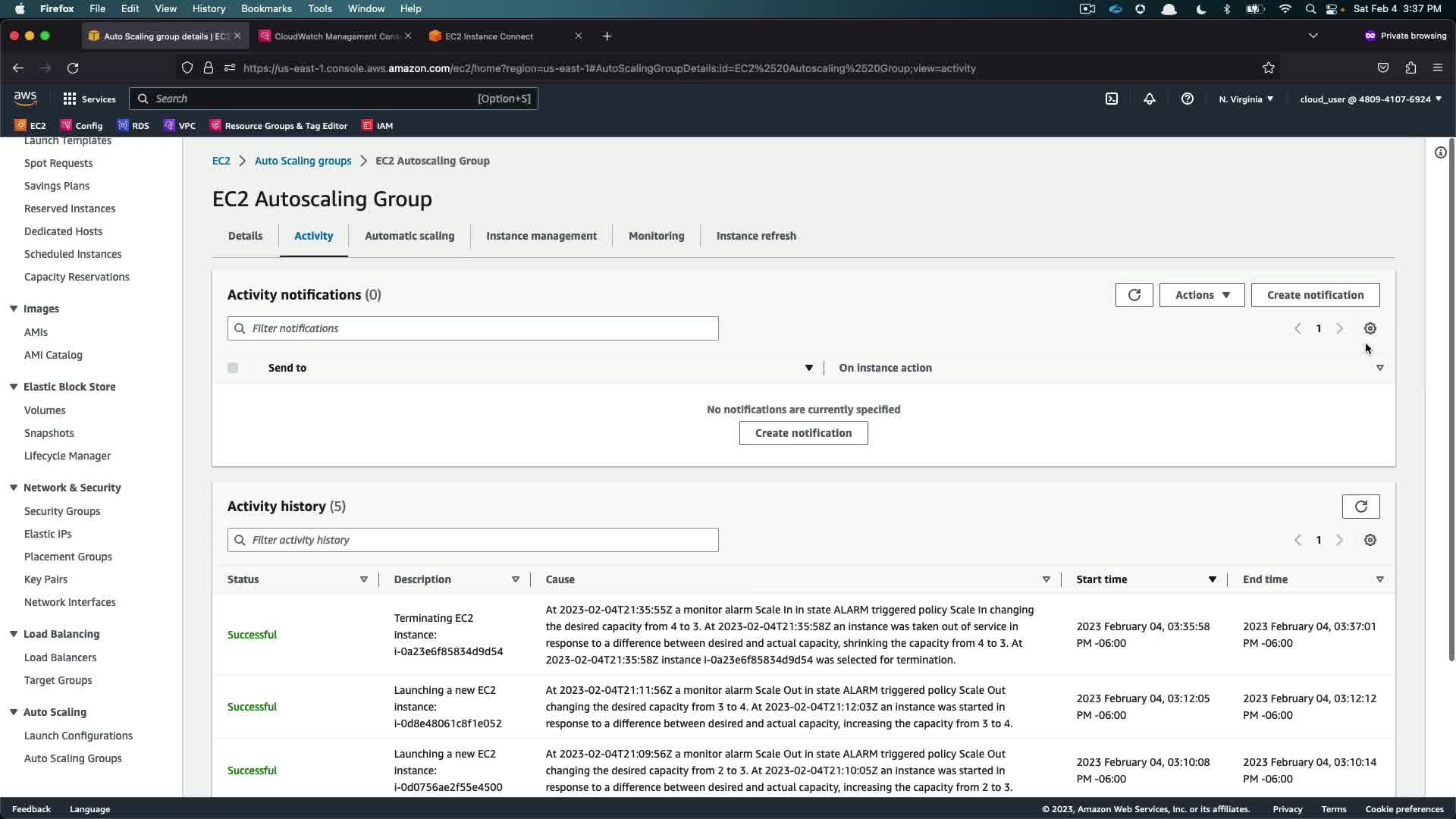Open Activity notifications preferences gear

point(1370,328)
